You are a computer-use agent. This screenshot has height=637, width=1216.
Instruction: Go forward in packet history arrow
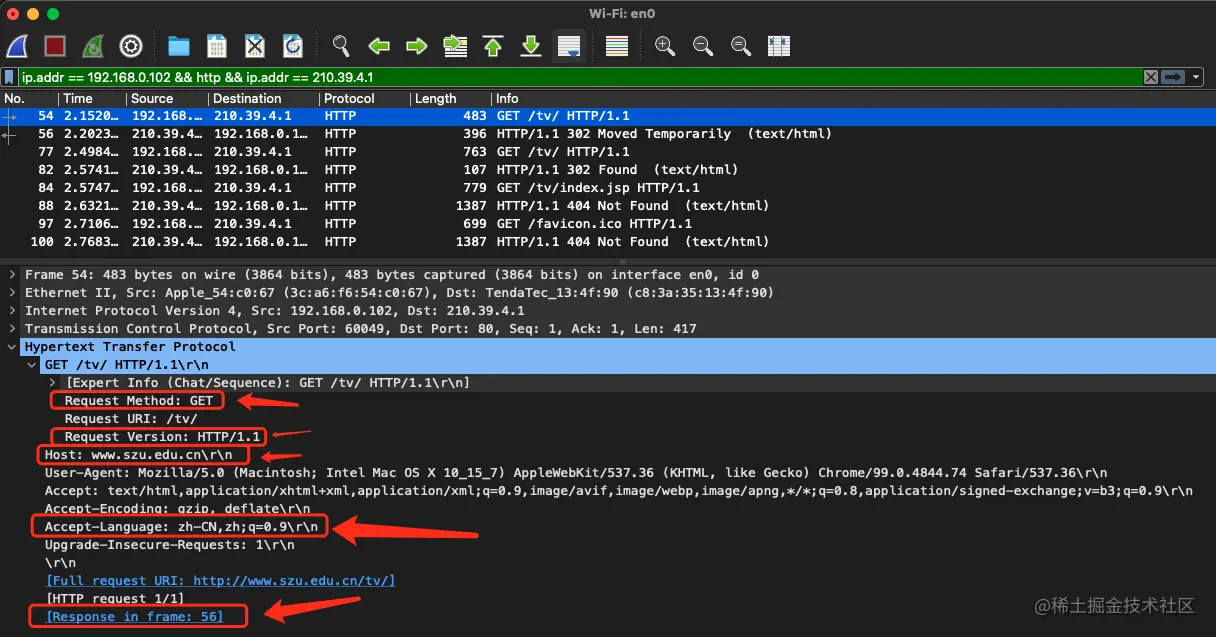417,46
